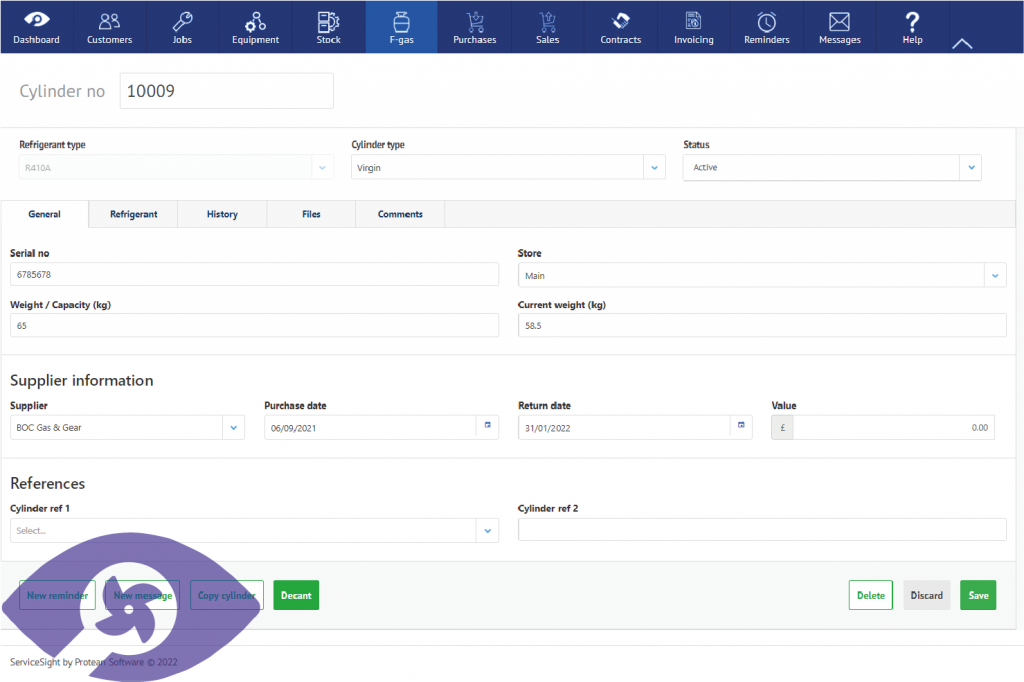The image size is (1024, 682).
Task: Click Discard button
Action: tap(927, 595)
